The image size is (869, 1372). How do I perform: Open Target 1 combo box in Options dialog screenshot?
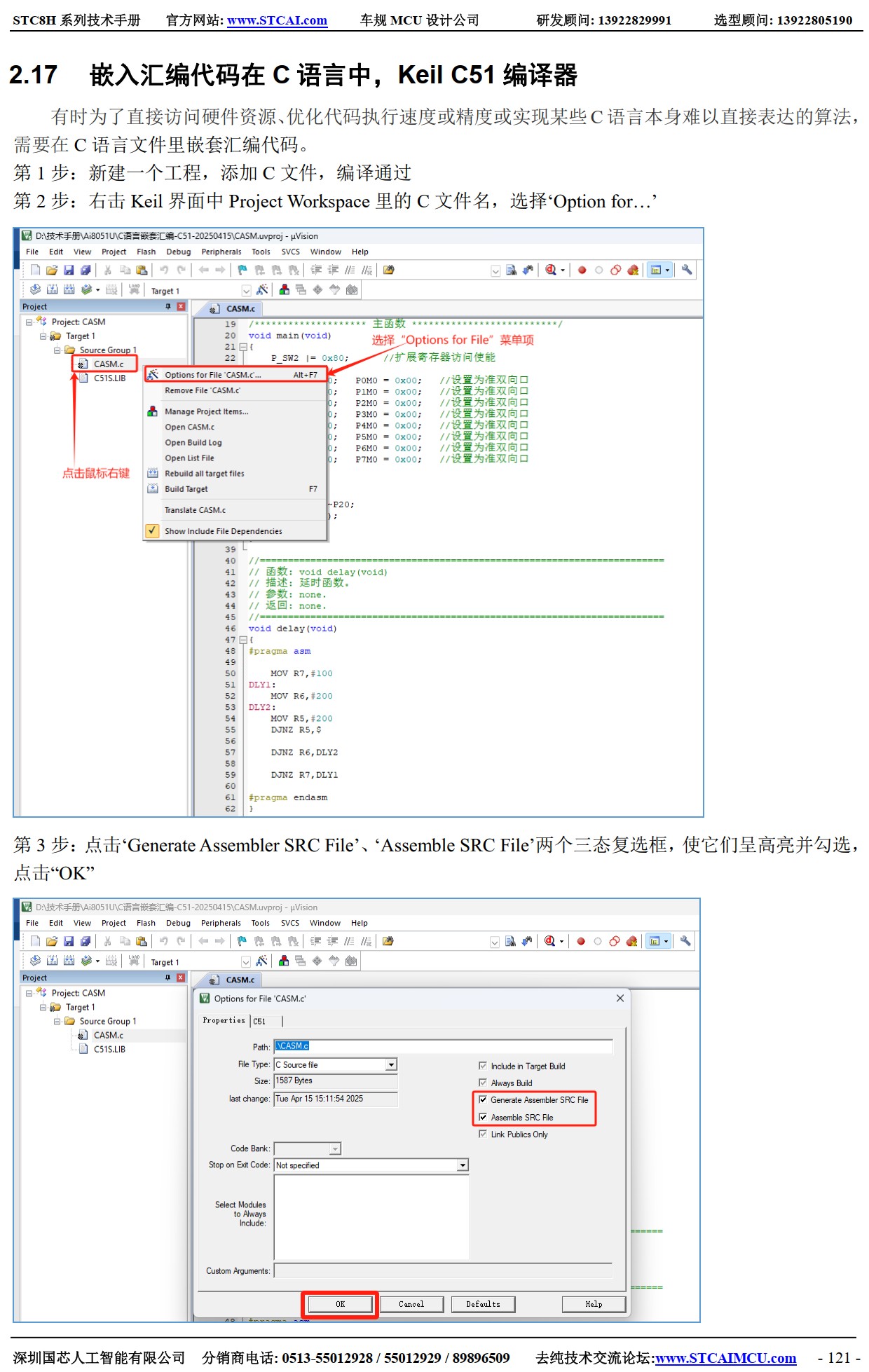(245, 962)
